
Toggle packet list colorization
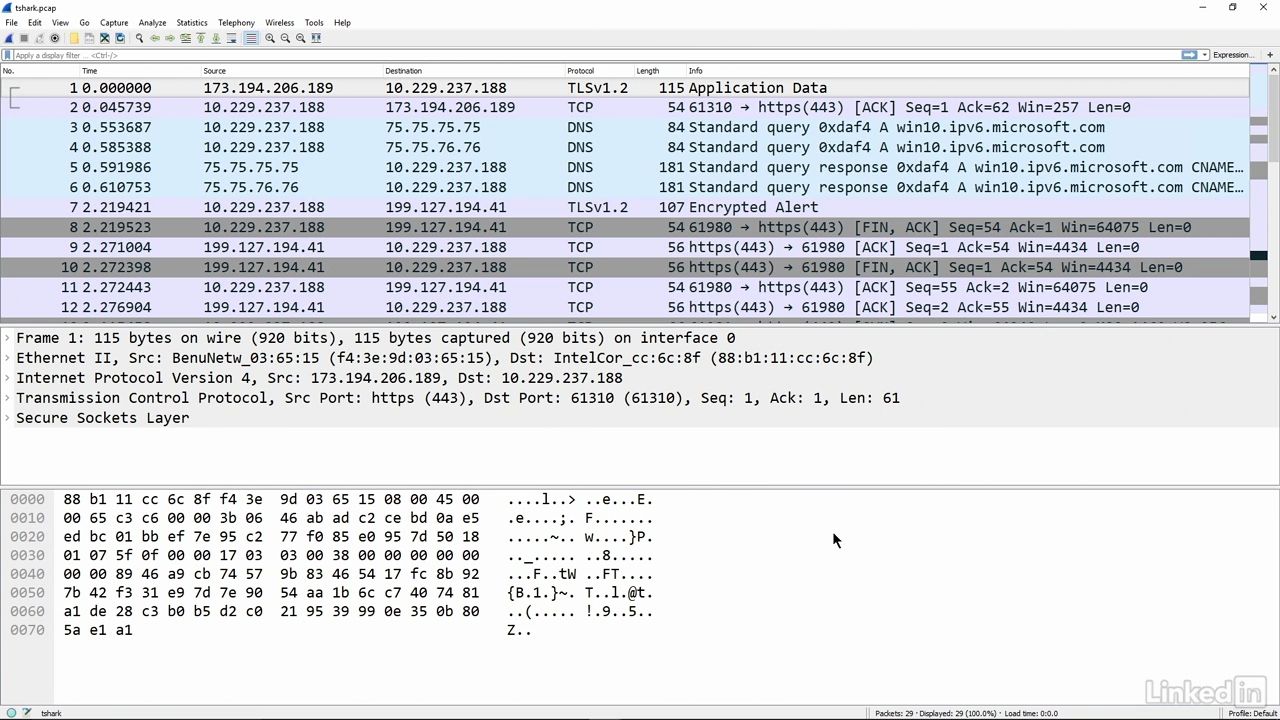(x=251, y=38)
